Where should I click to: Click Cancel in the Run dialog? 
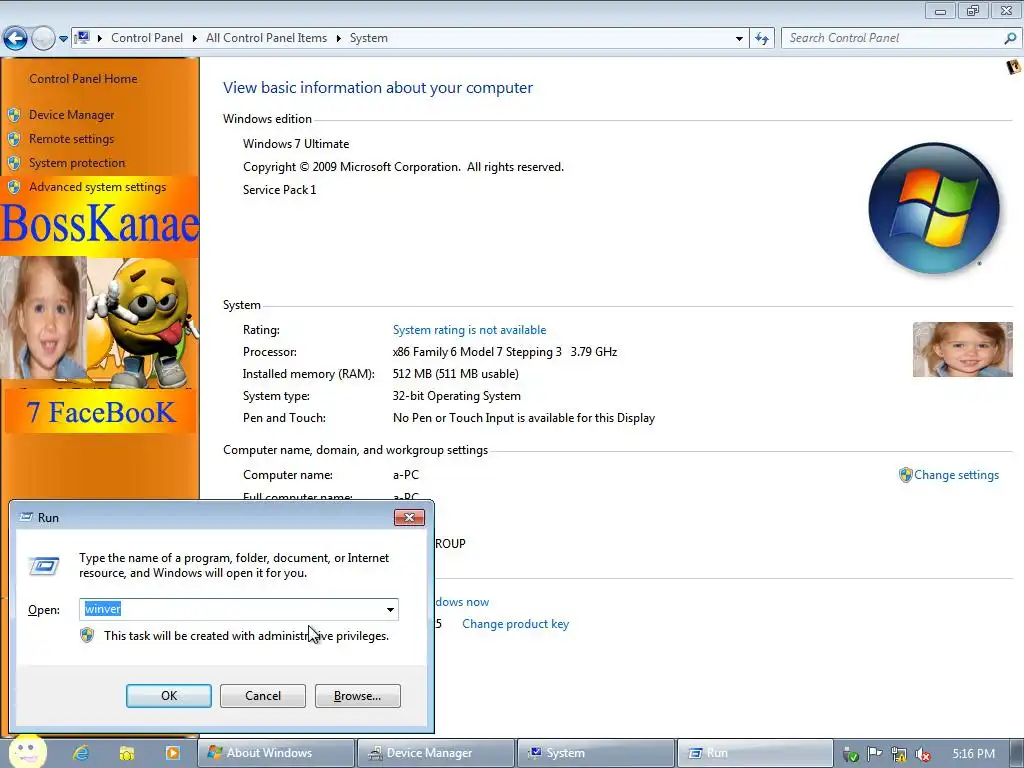pyautogui.click(x=263, y=696)
